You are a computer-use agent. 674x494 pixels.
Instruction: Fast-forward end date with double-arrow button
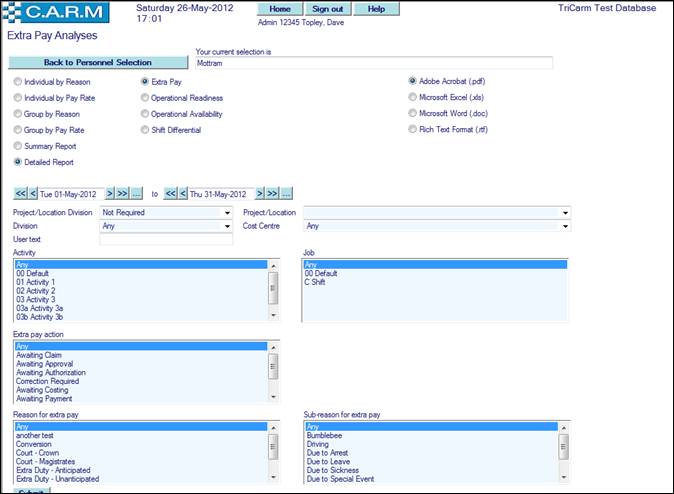click(272, 193)
